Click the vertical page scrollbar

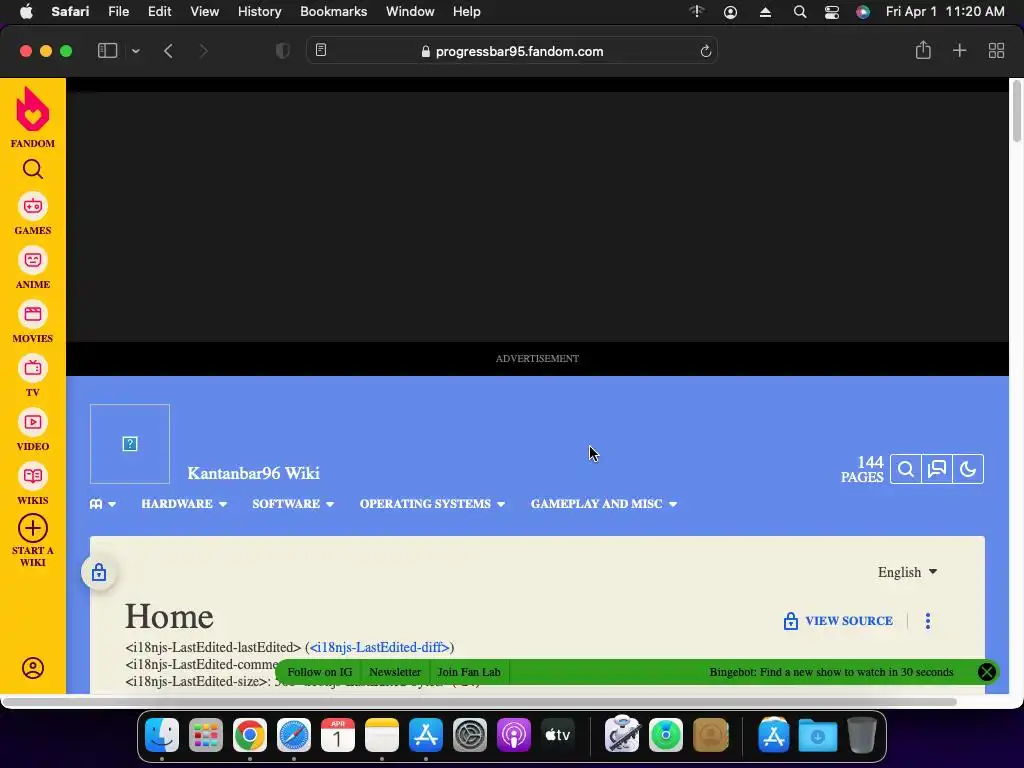(x=1017, y=110)
